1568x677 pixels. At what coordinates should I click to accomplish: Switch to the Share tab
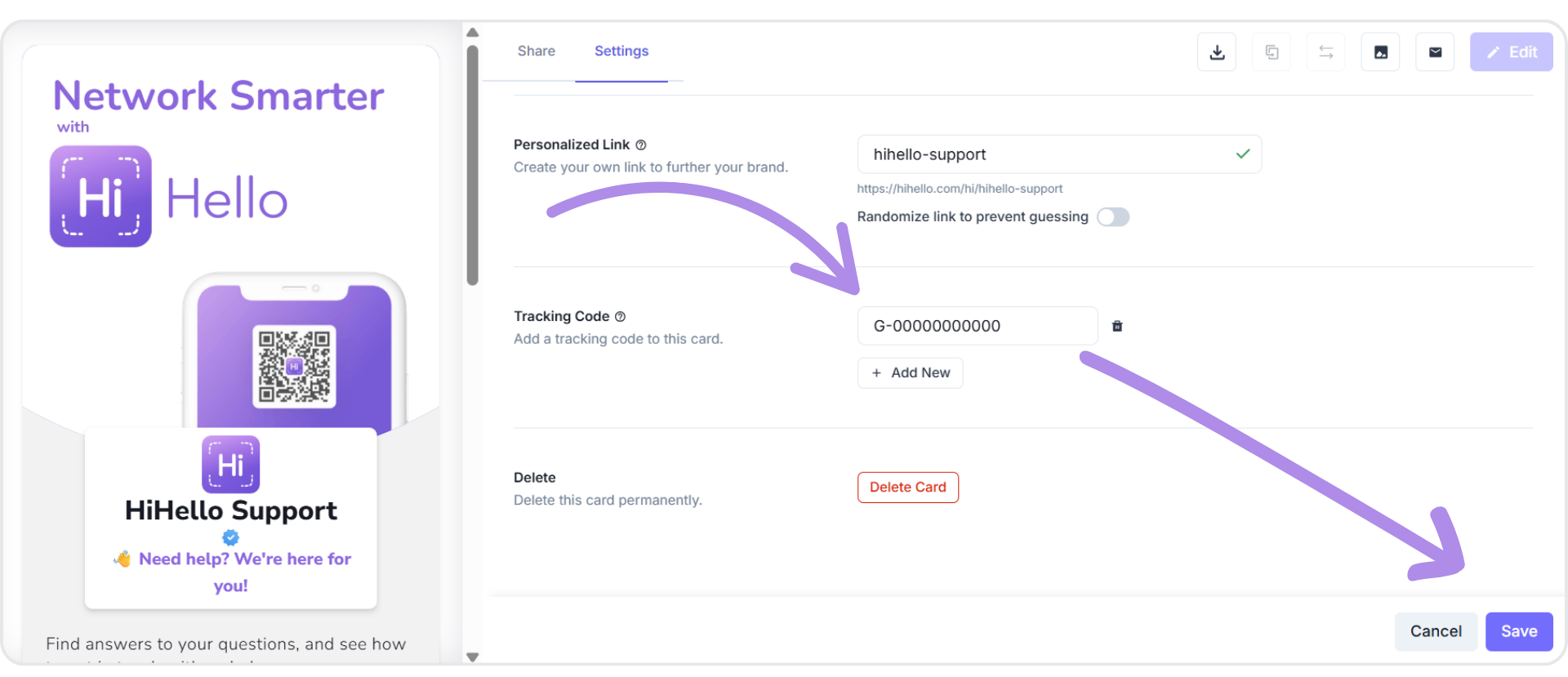coord(537,51)
